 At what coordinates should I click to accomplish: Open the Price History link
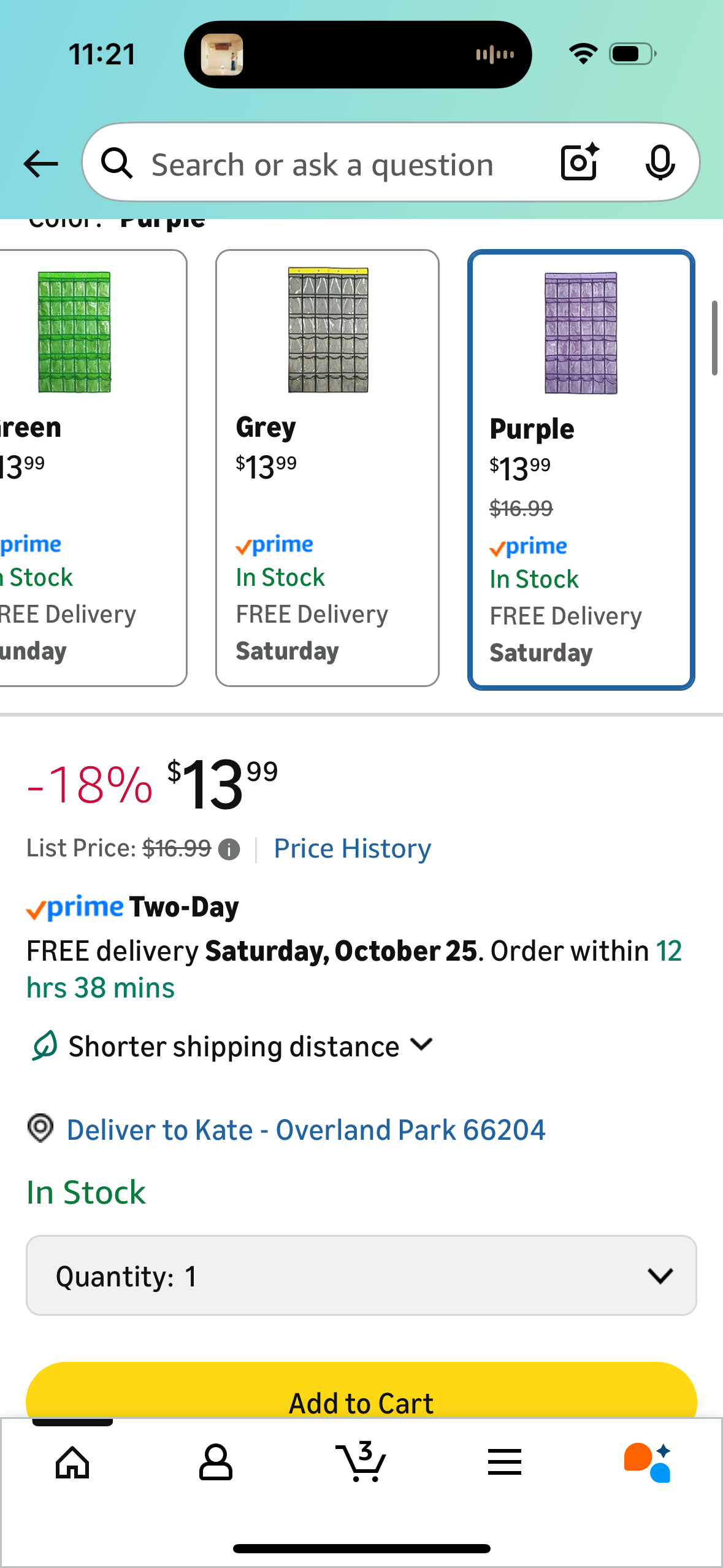(353, 849)
